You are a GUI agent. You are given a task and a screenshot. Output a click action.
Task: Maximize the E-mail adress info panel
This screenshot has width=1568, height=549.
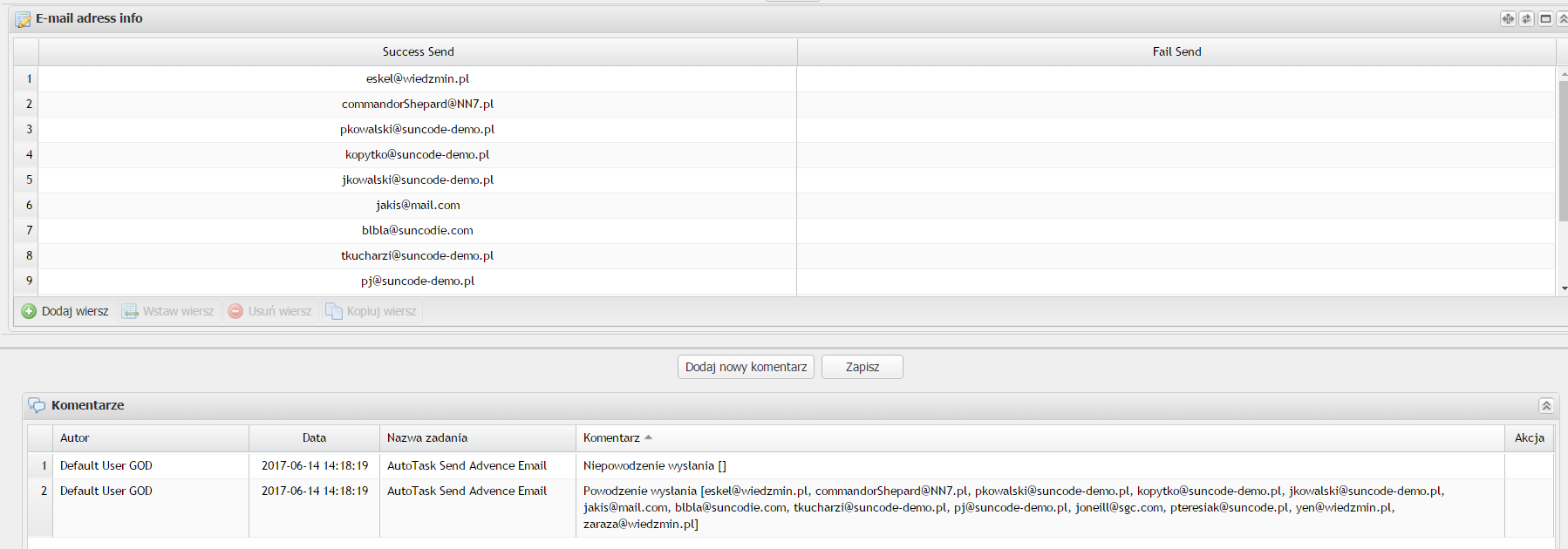click(1545, 18)
